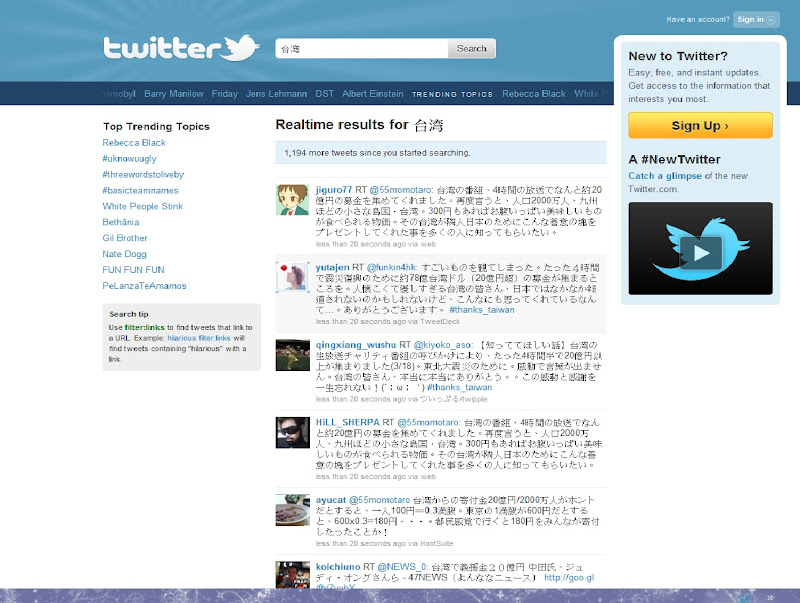Click the @NEWS_0 mention
This screenshot has width=800, height=603.
[403, 567]
